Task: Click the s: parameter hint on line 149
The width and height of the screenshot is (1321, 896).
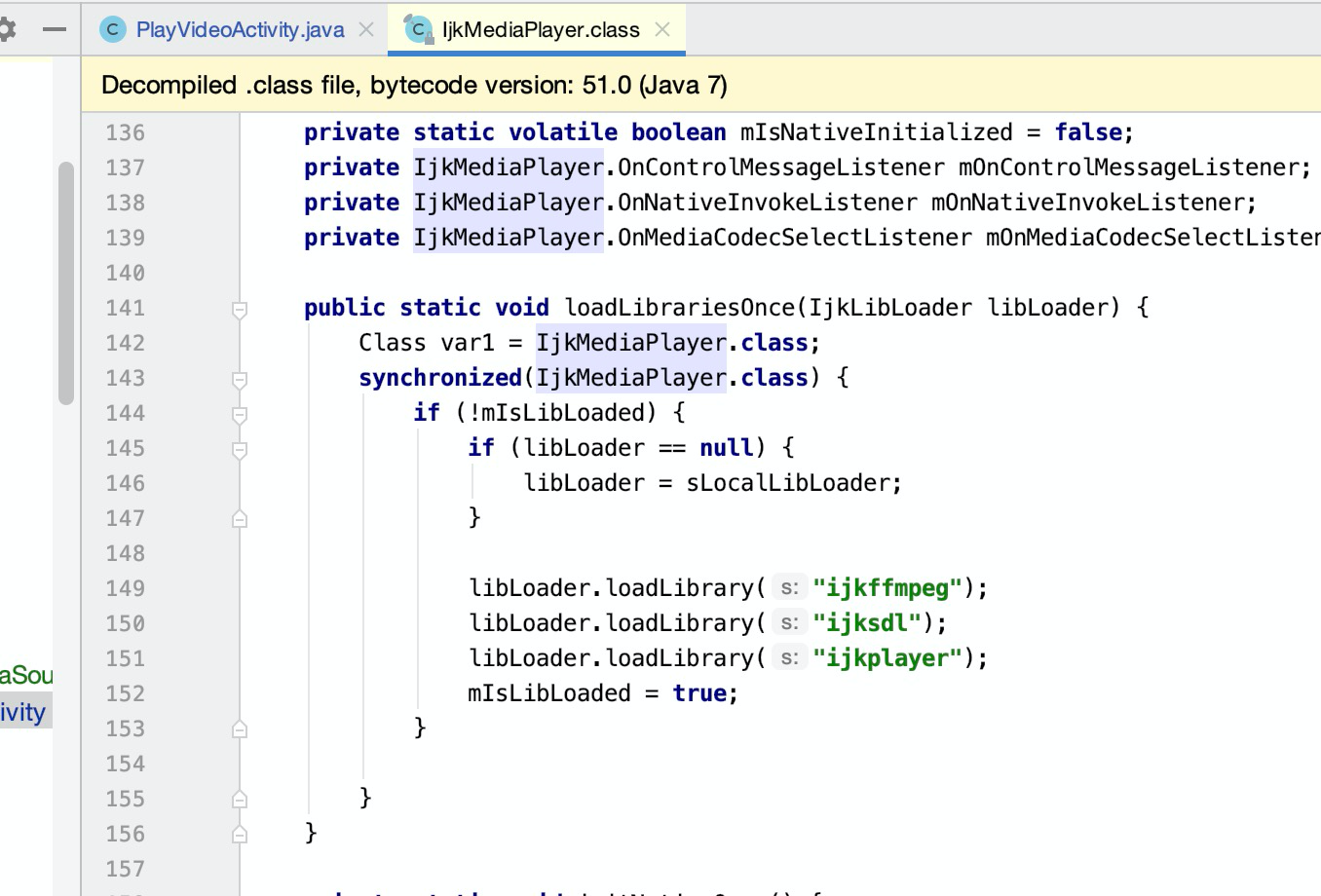Action: click(x=789, y=588)
